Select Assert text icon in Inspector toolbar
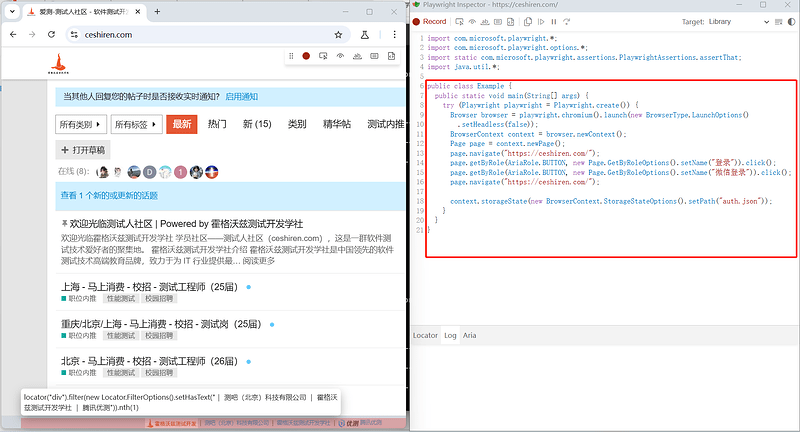The image size is (800, 432). 485,21
